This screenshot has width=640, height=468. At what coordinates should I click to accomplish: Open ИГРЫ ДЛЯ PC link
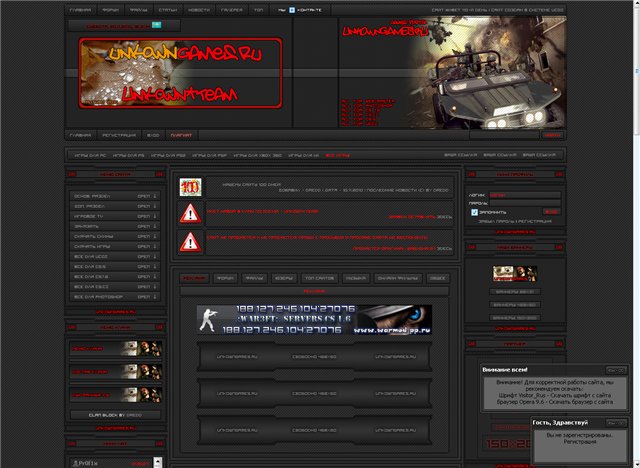coord(90,155)
